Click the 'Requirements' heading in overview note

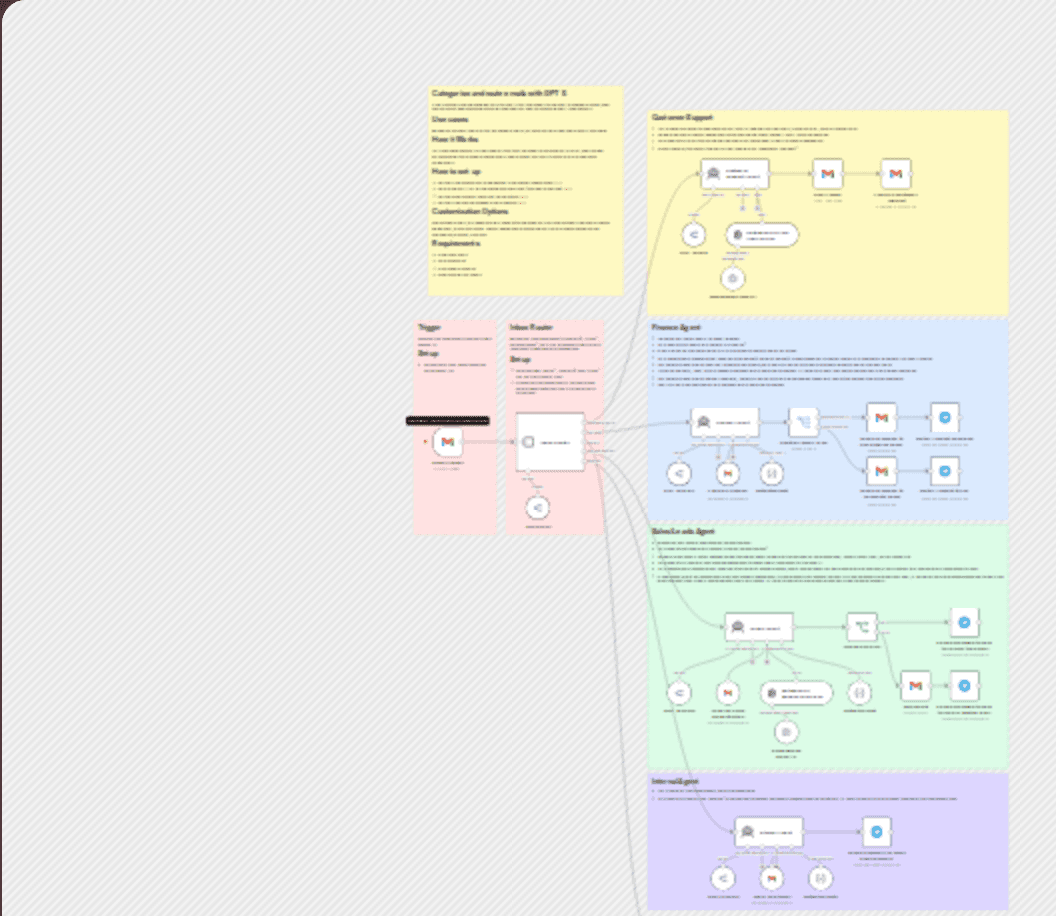pyautogui.click(x=456, y=242)
